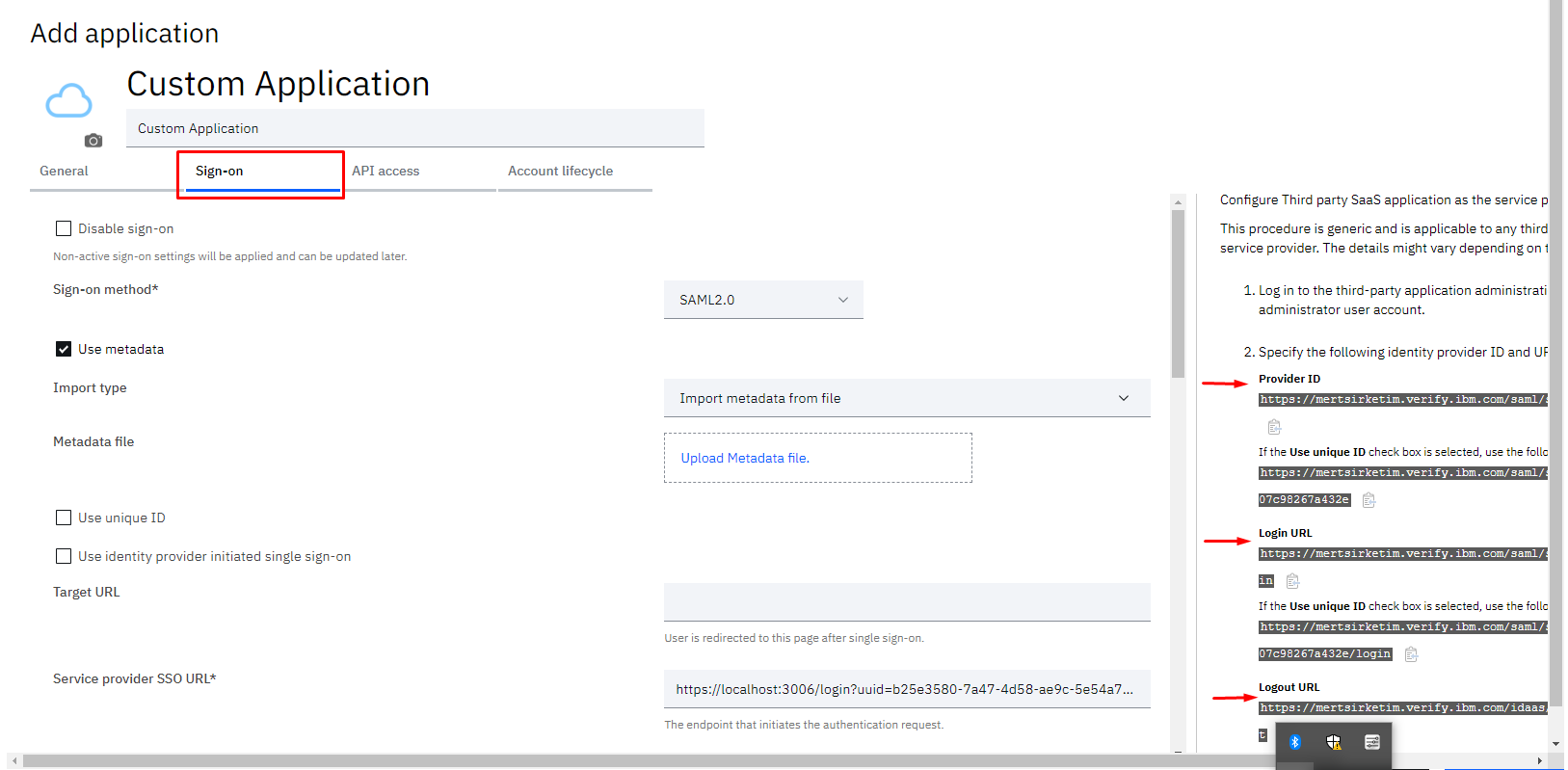Enable identity provider initiated single sign-on
This screenshot has width=1568, height=770.
(64, 556)
